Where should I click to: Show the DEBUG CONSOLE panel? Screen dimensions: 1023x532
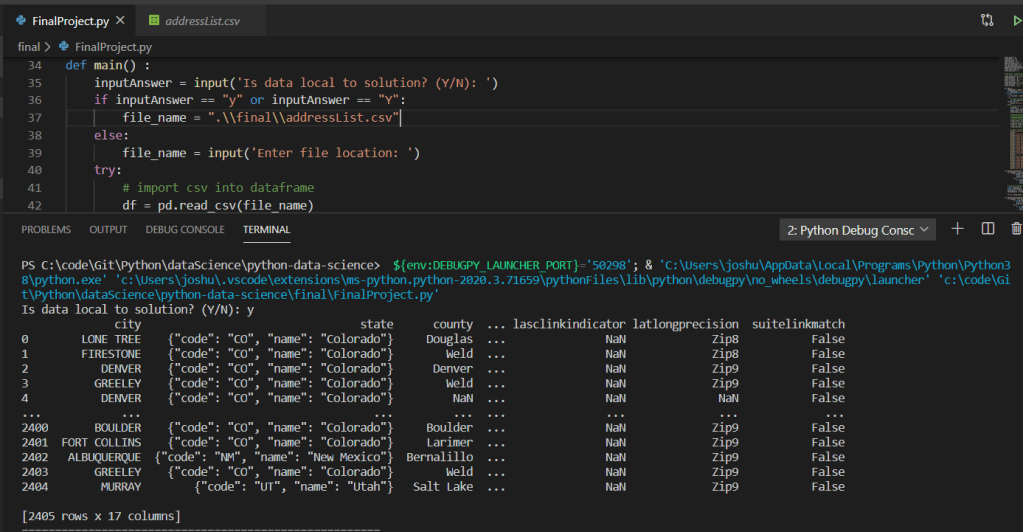tap(185, 229)
